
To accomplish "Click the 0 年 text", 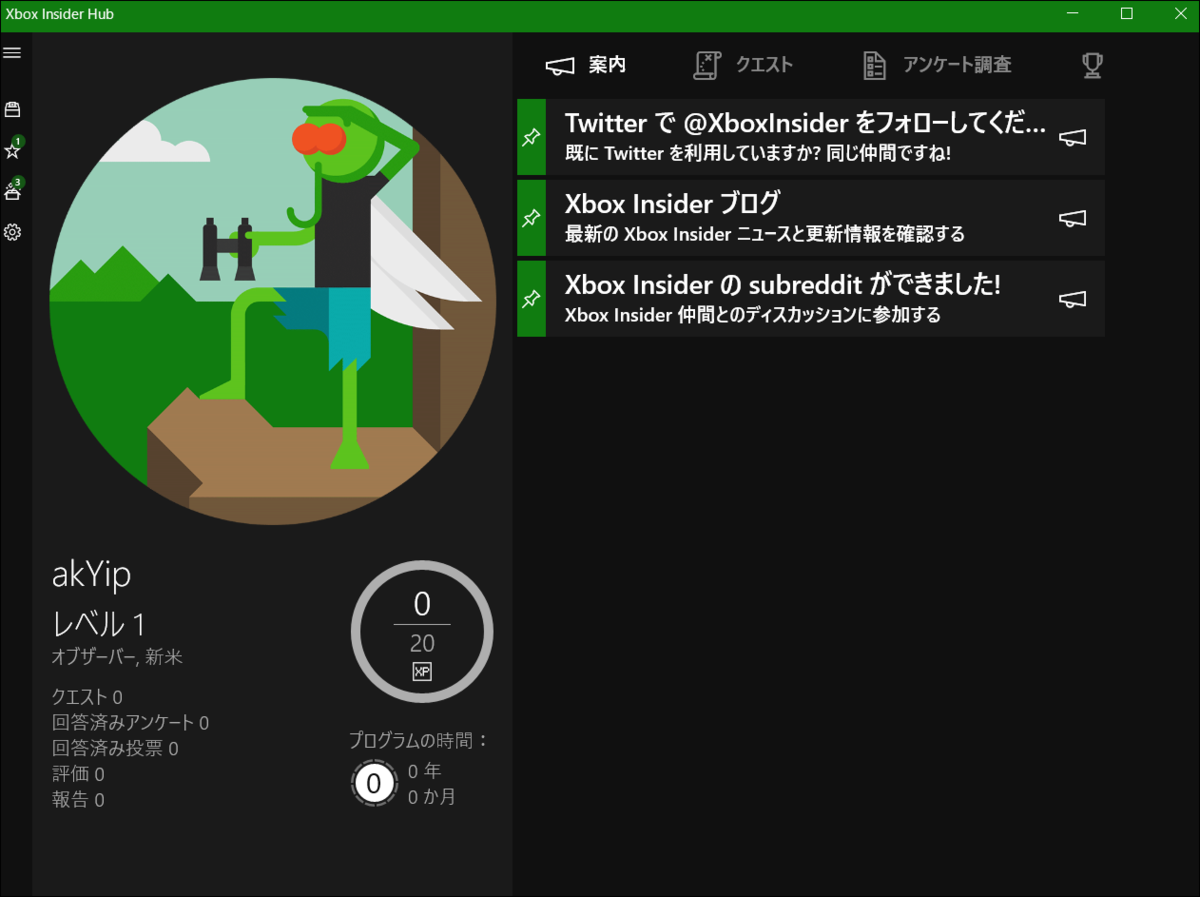I will pyautogui.click(x=425, y=771).
